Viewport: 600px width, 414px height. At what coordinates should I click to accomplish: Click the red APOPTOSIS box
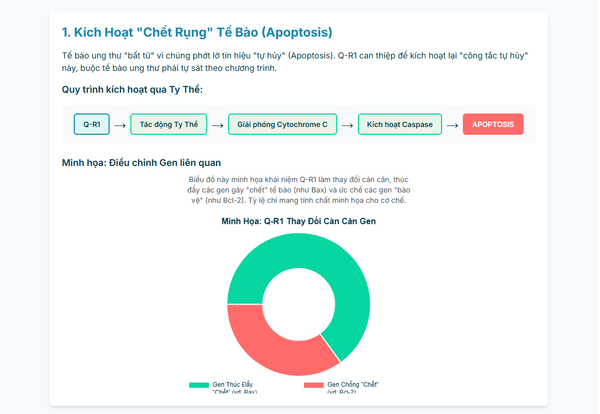[x=493, y=125]
